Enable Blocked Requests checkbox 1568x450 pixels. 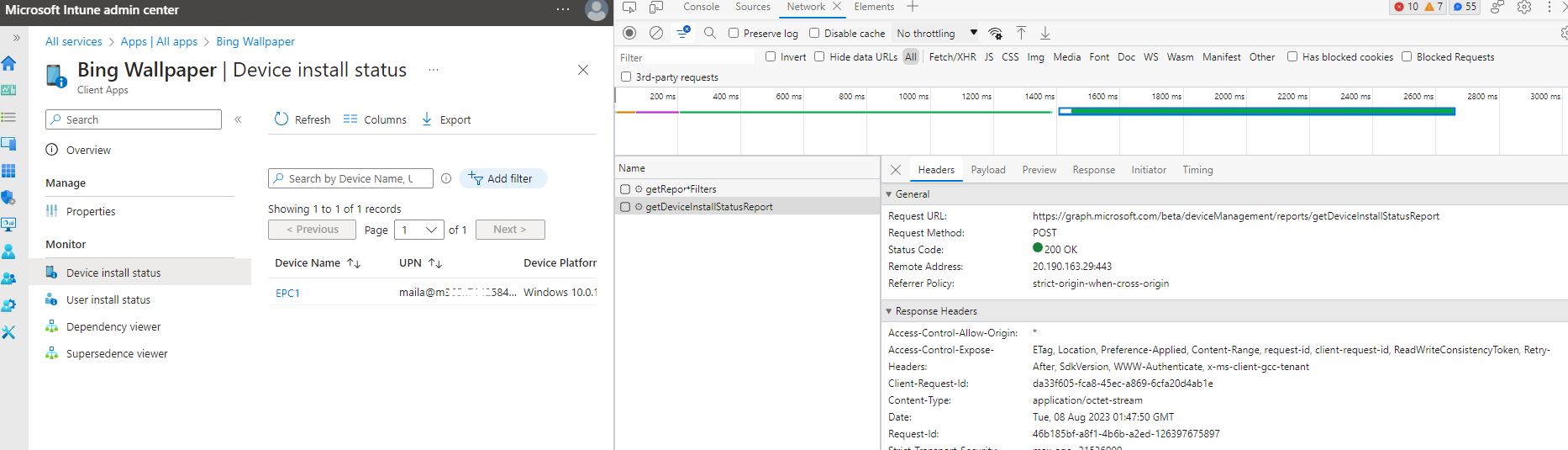[x=1407, y=56]
